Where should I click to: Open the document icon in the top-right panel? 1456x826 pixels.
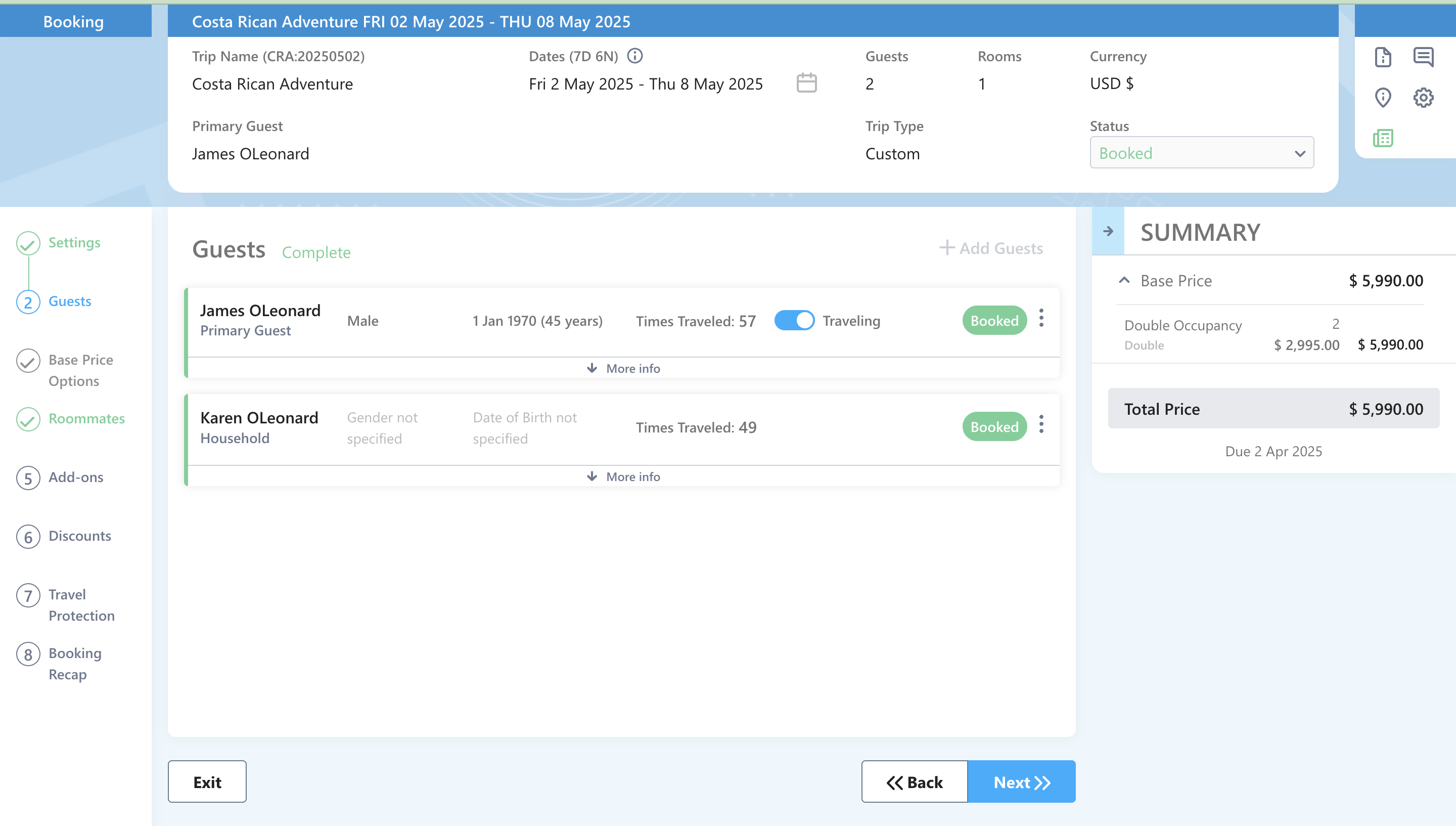point(1382,57)
